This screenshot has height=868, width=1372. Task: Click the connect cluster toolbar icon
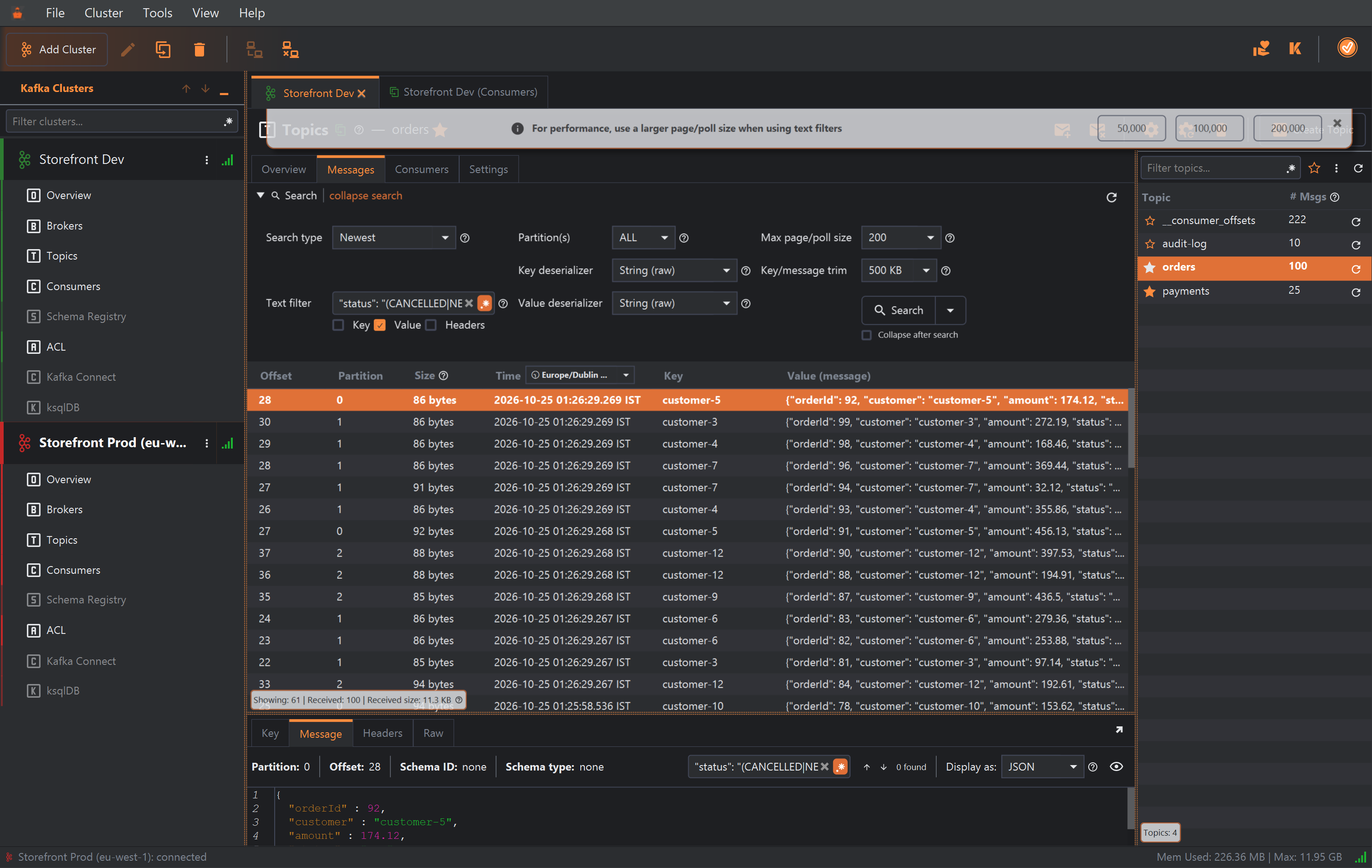tap(254, 50)
